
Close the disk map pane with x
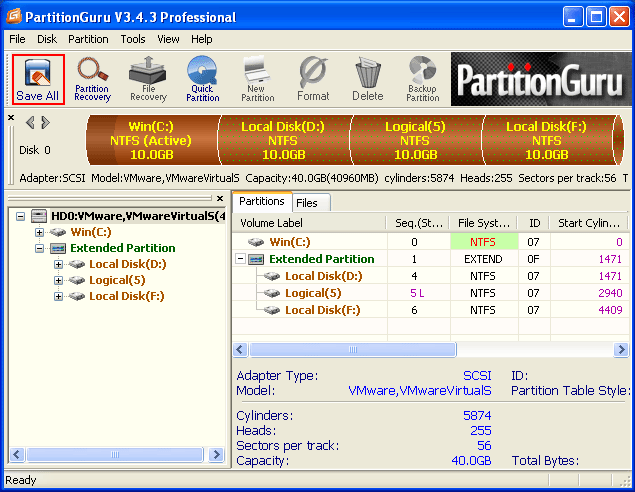click(11, 118)
